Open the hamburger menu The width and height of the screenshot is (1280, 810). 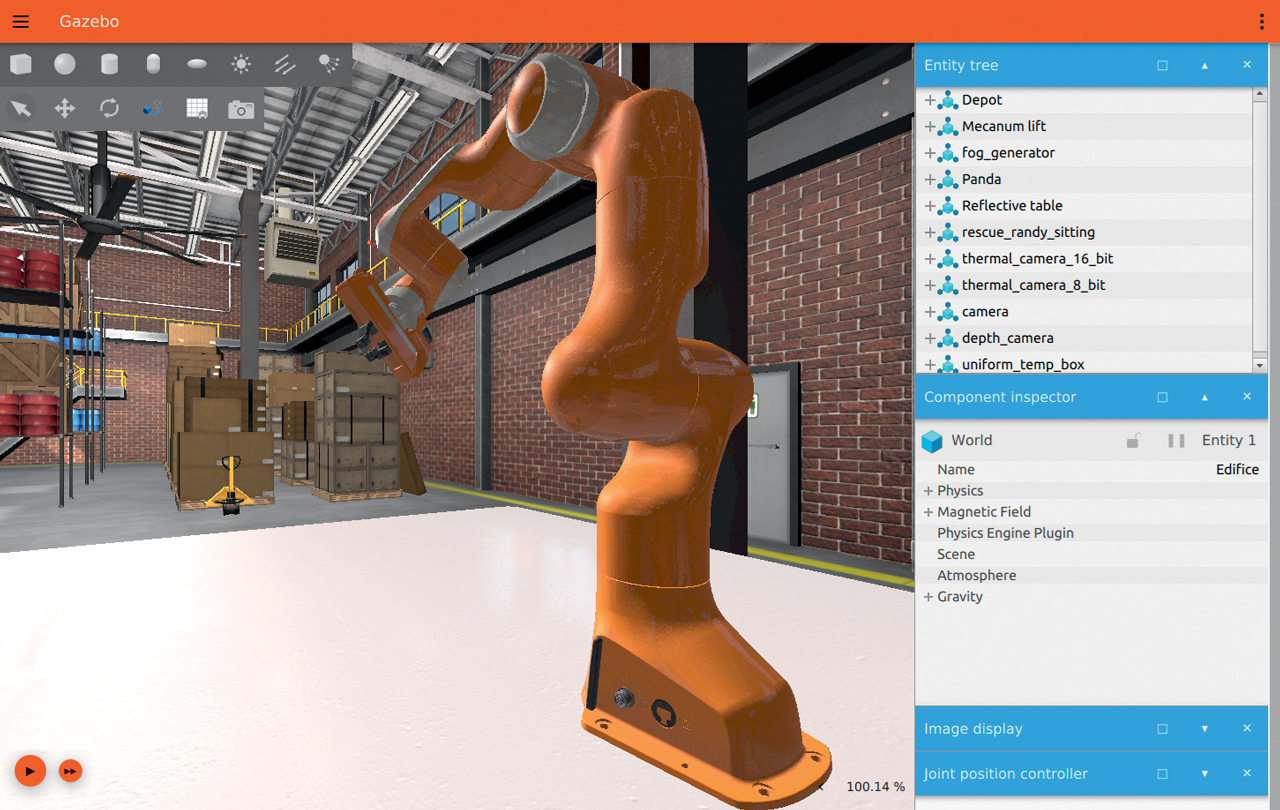[21, 22]
